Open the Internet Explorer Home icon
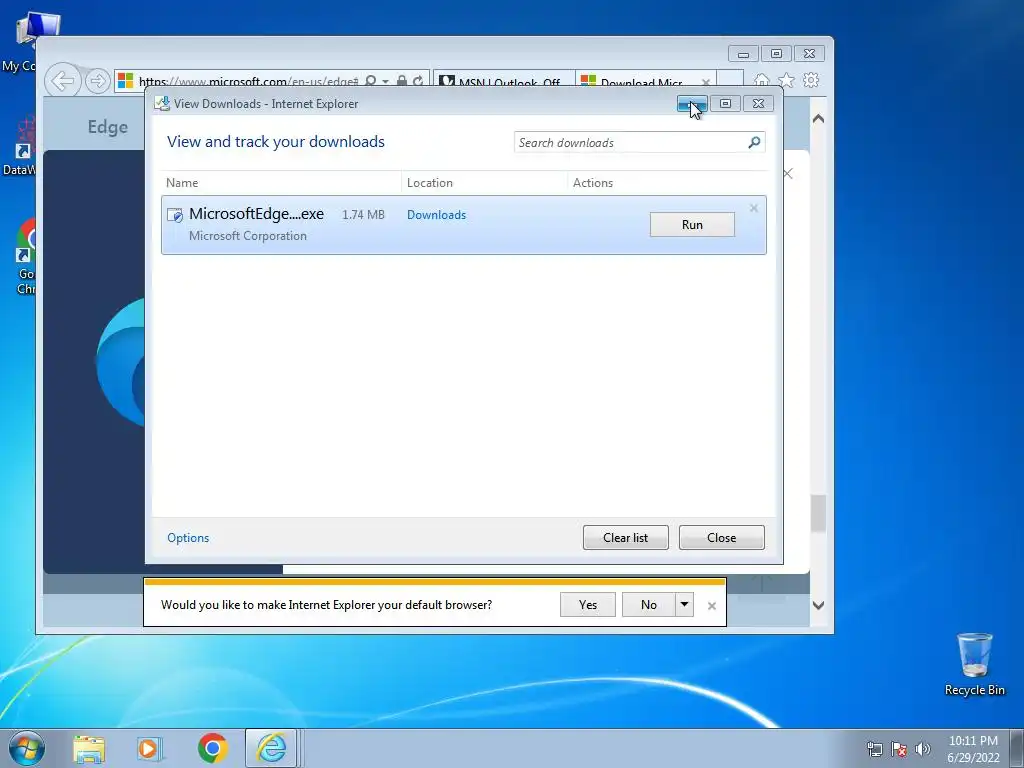This screenshot has width=1024, height=768. point(761,80)
